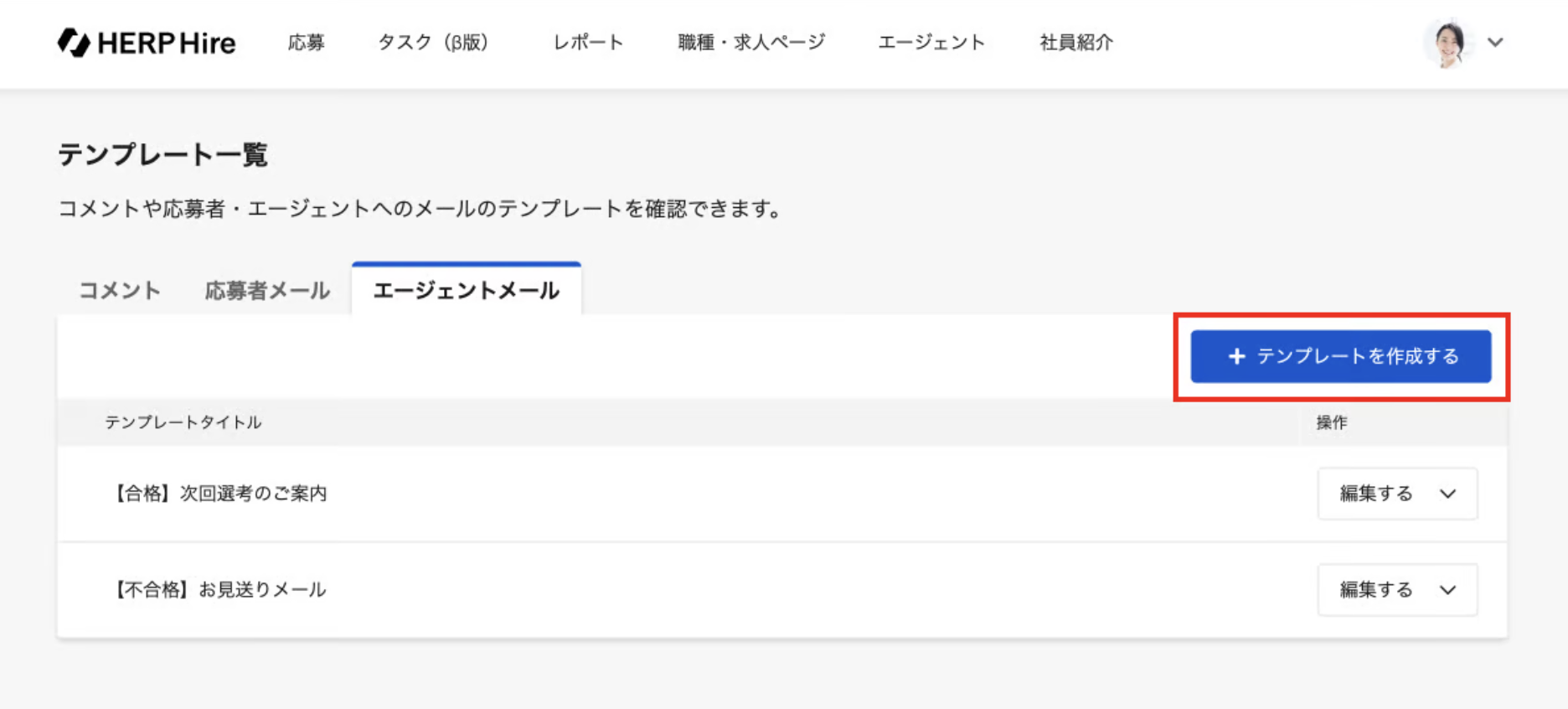The image size is (1568, 709).
Task: Go to the レポート page
Action: pyautogui.click(x=588, y=43)
